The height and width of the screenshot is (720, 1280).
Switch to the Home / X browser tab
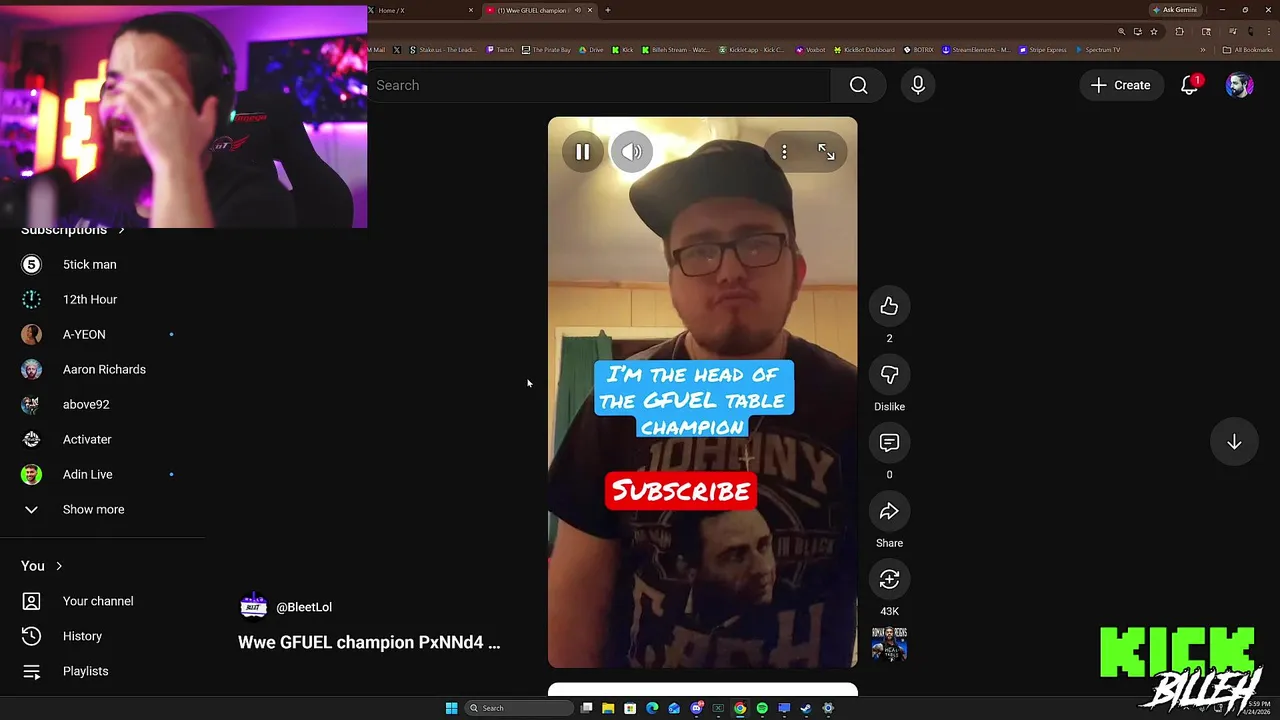pos(420,10)
